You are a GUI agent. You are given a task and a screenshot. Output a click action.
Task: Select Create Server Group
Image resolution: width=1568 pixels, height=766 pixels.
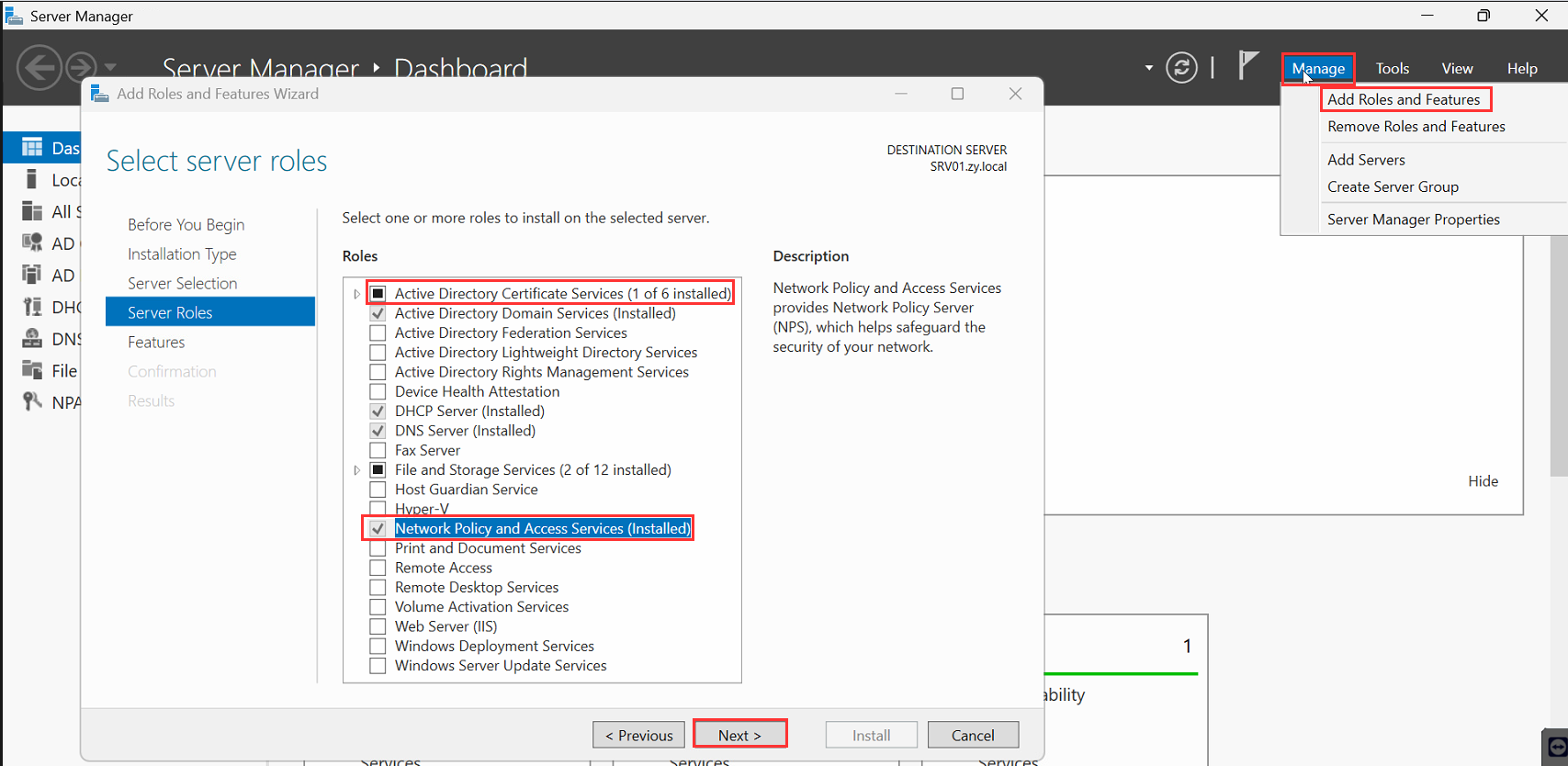point(1393,187)
